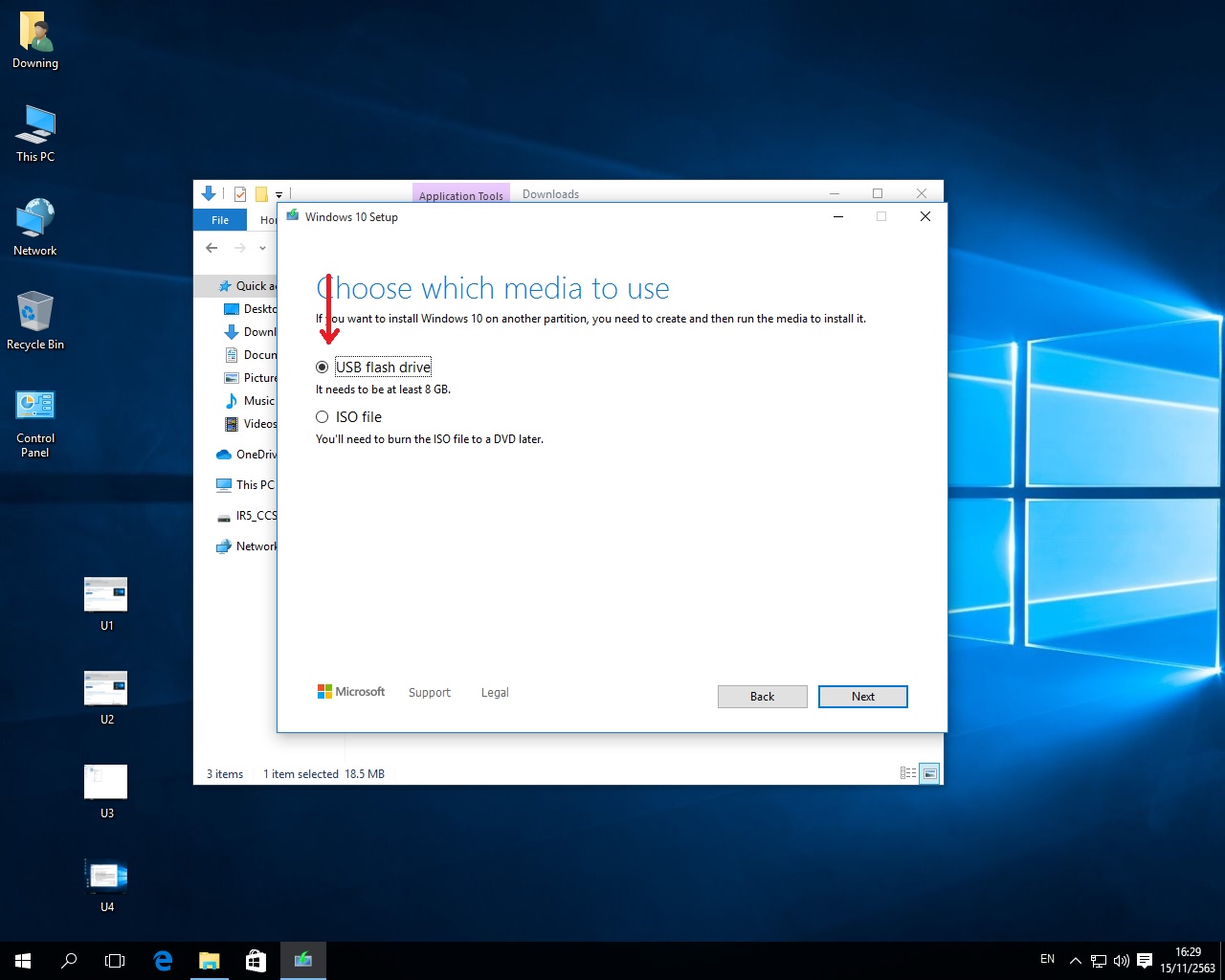This screenshot has width=1225, height=980.
Task: Open the Legal link in setup
Action: [495, 693]
